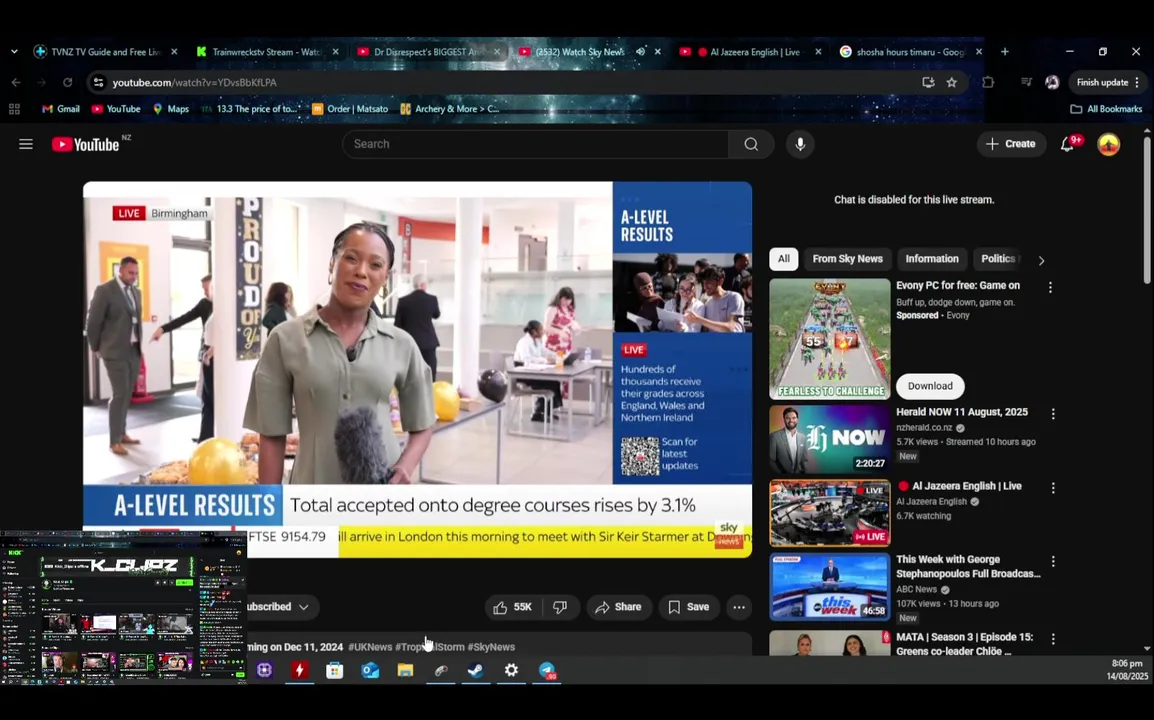Mute the Sky News tab audio

pyautogui.click(x=640, y=52)
